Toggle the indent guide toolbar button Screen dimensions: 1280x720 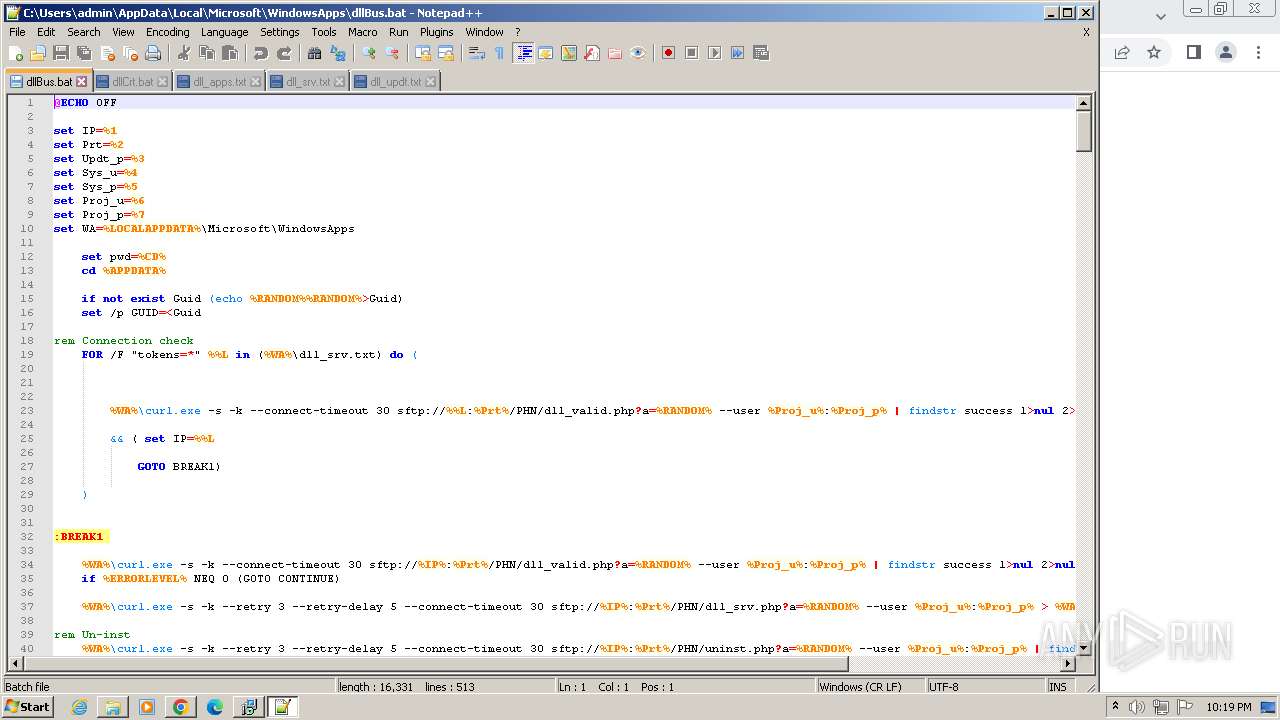click(x=523, y=53)
